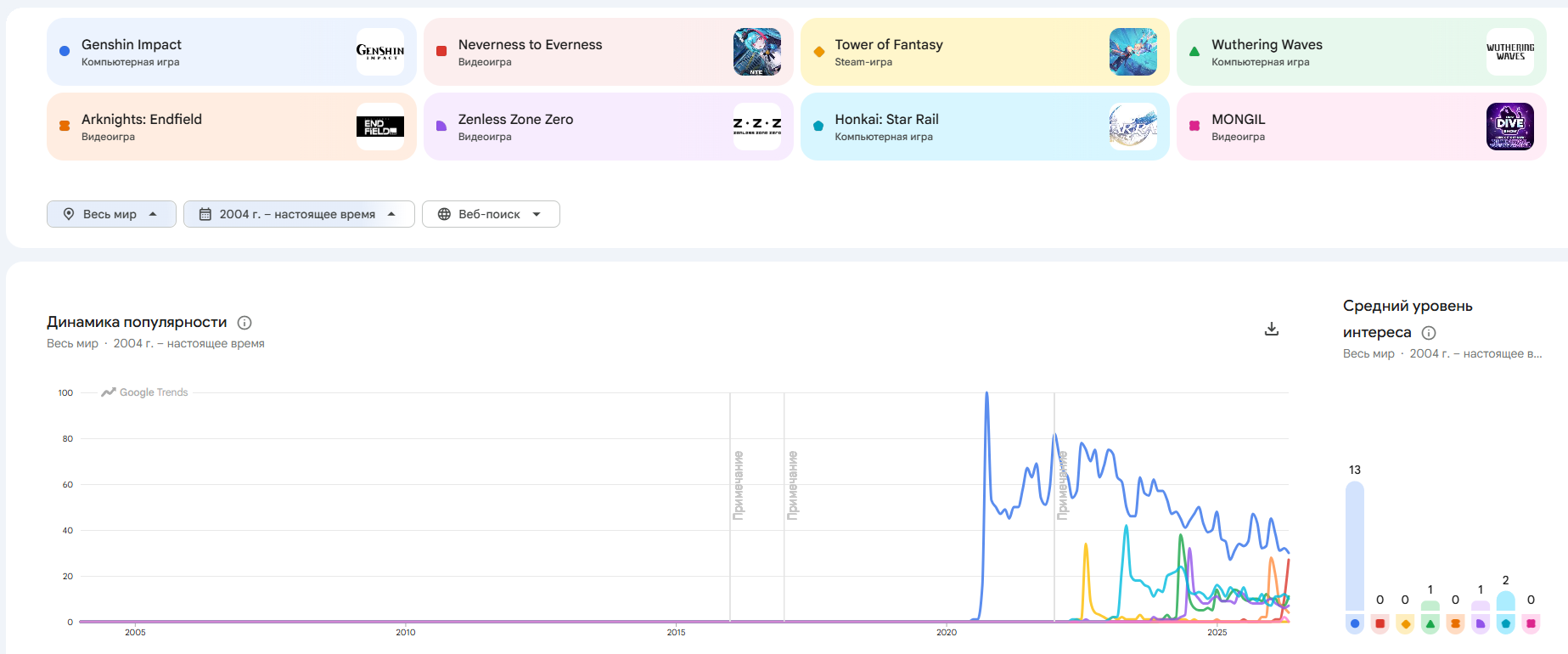
Task: Click the green triangle marker in Wuthering Waves card
Action: [x=1194, y=51]
